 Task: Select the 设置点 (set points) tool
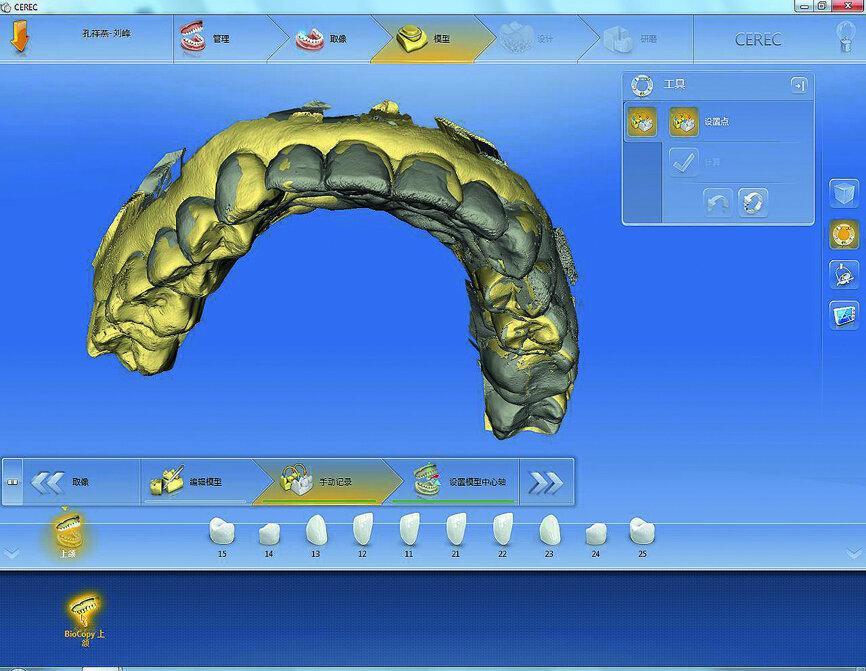pyautogui.click(x=685, y=122)
